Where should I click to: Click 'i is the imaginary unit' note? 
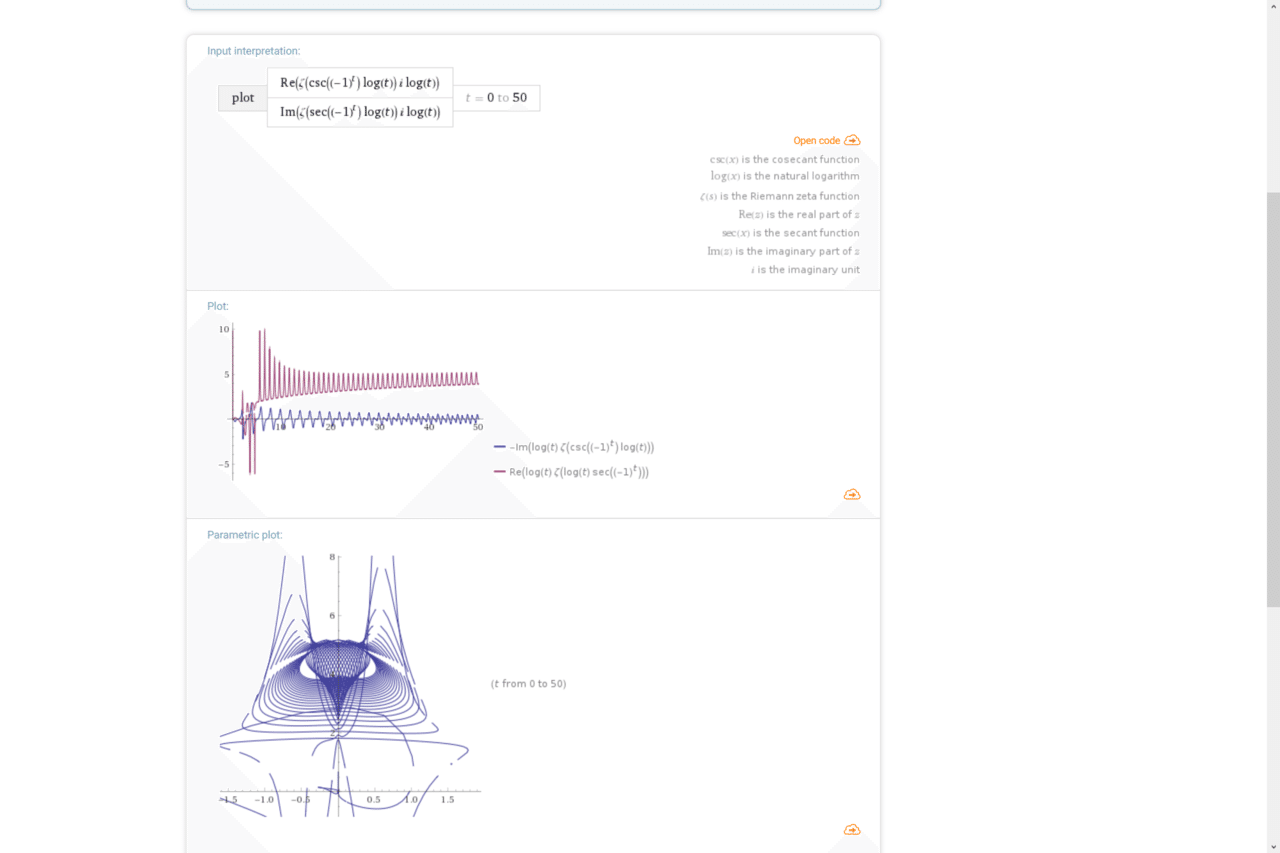coord(805,270)
